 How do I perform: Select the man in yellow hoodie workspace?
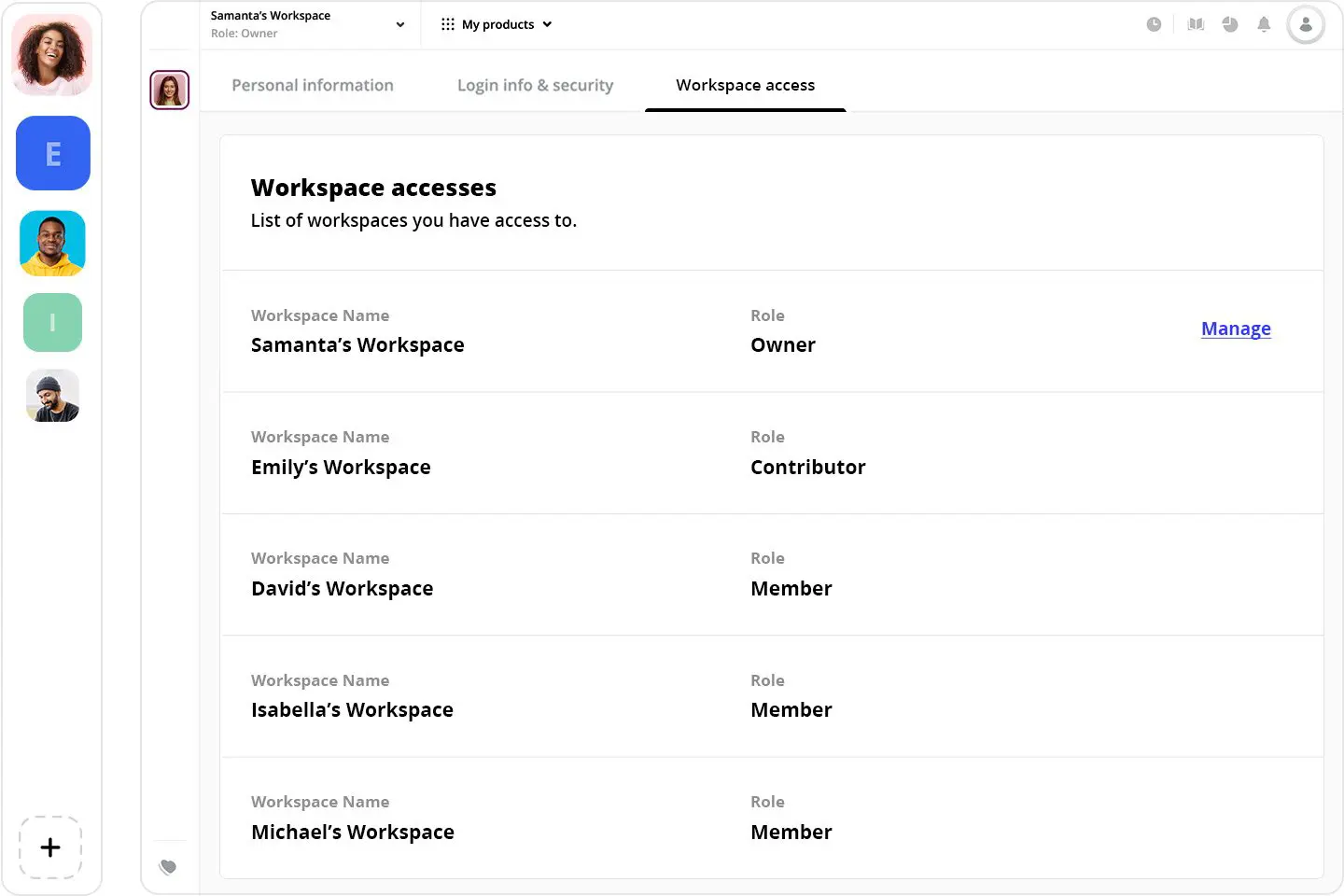point(52,244)
